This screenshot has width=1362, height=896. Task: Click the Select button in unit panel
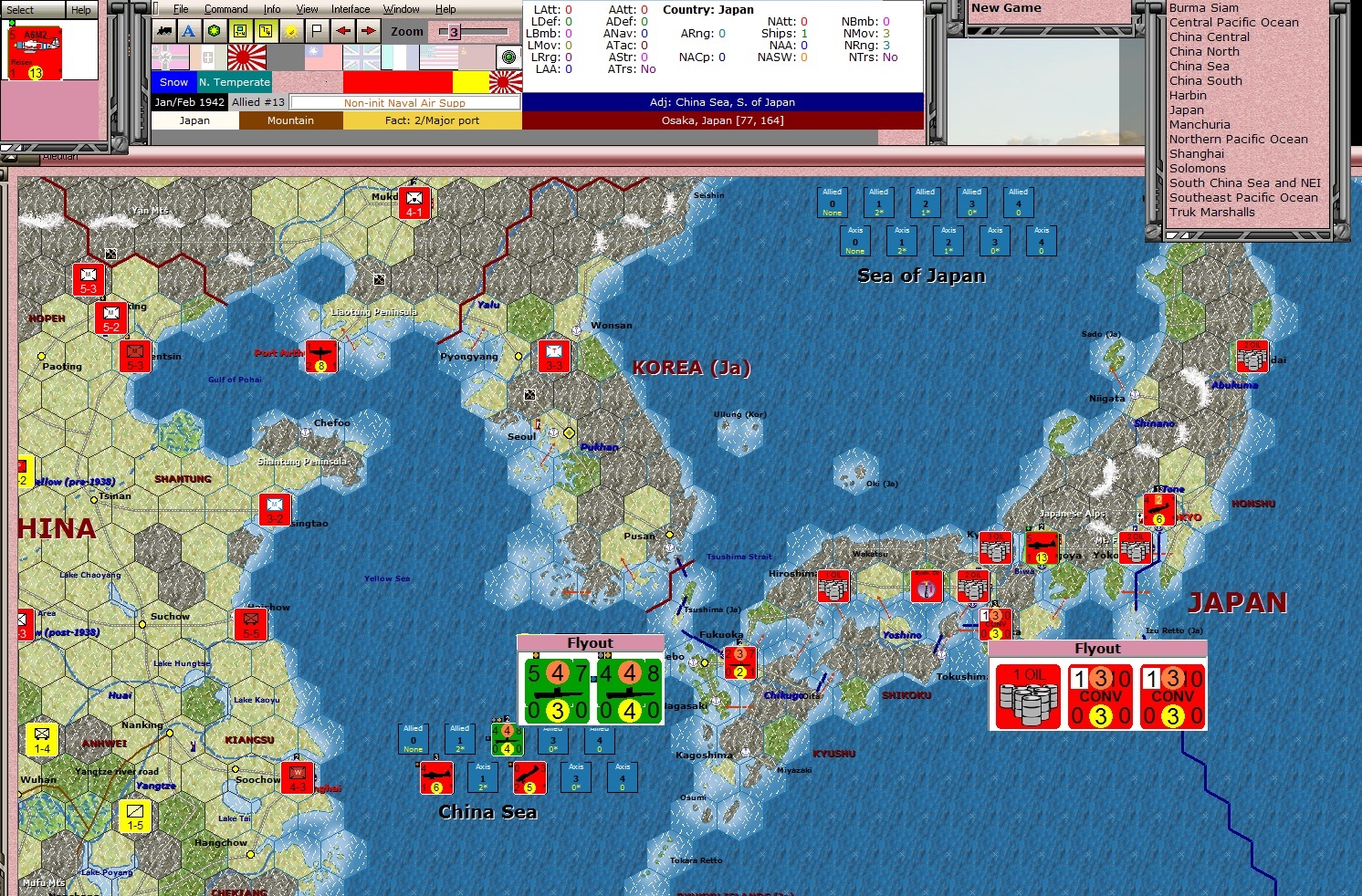point(33,10)
